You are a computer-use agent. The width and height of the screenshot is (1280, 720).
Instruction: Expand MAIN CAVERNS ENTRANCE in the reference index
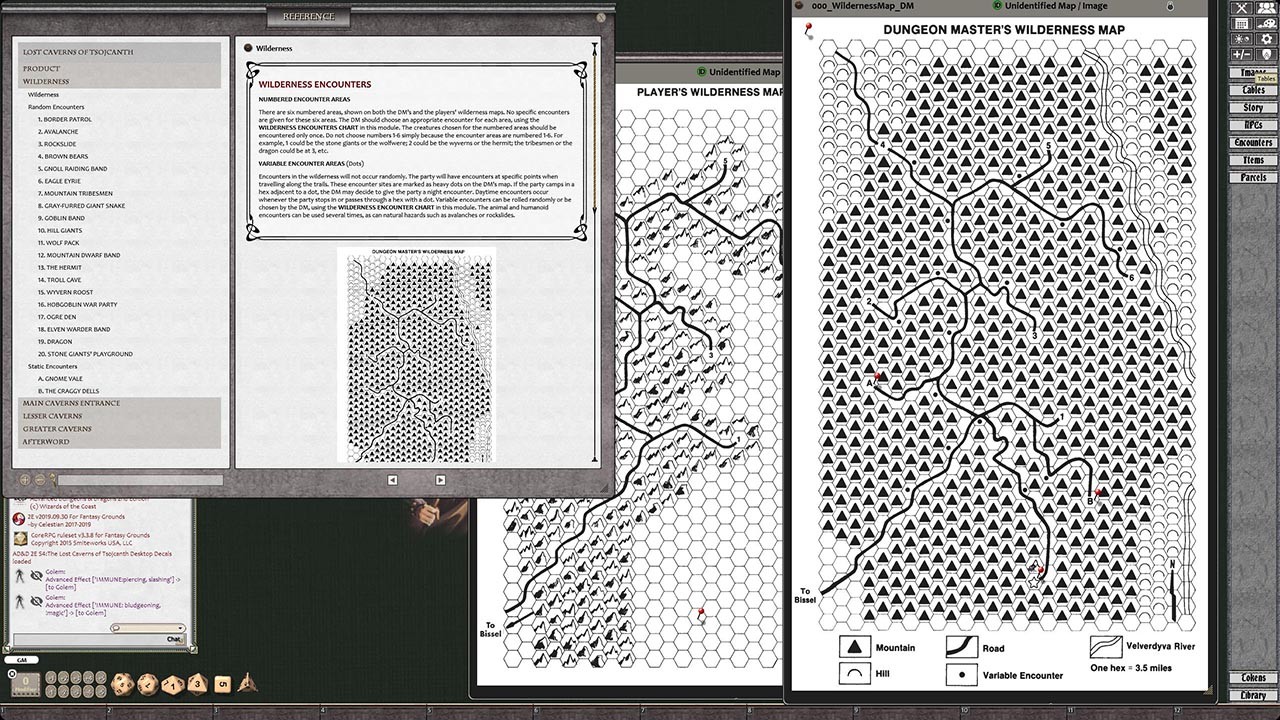click(70, 403)
